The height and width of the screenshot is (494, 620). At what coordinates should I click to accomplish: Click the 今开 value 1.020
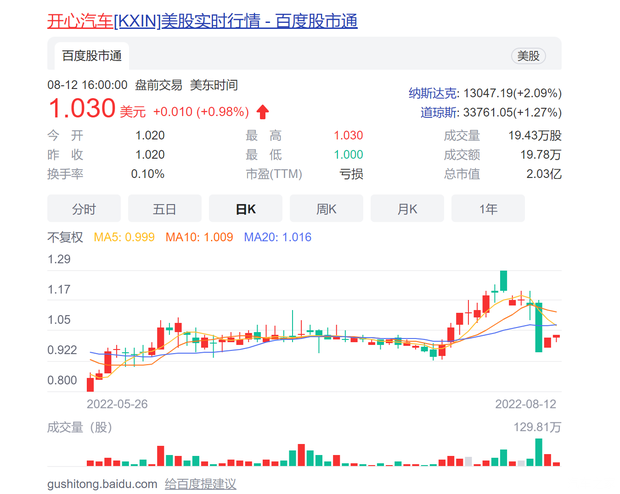pos(150,135)
